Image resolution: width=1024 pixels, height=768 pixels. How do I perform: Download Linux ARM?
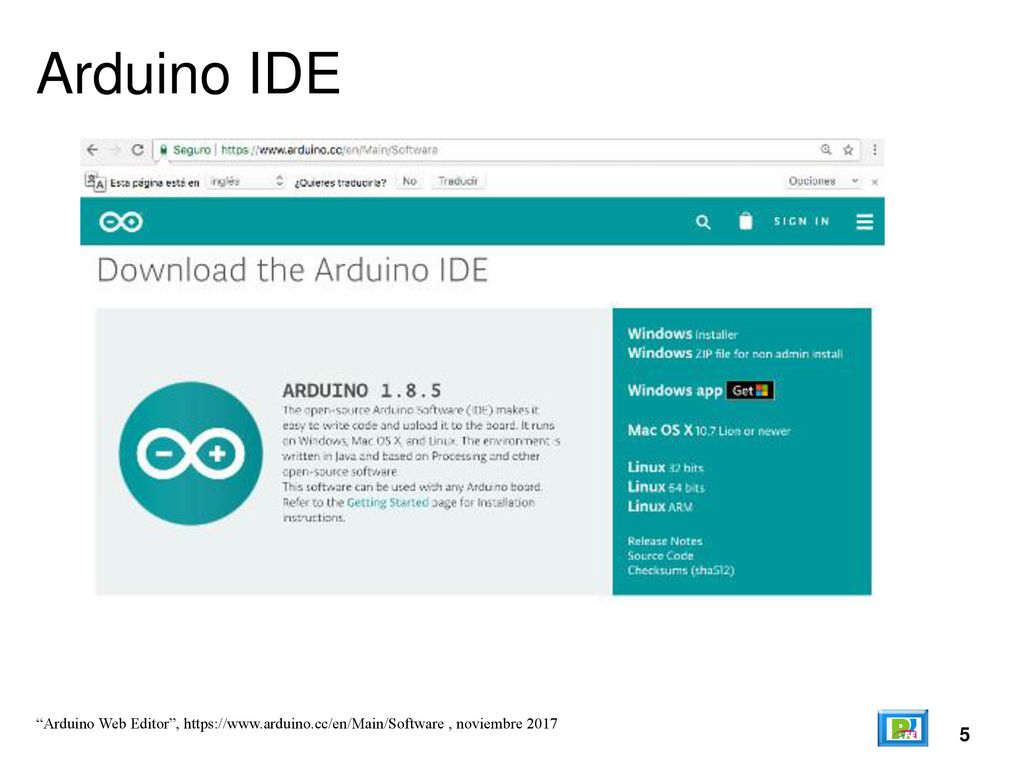click(660, 506)
